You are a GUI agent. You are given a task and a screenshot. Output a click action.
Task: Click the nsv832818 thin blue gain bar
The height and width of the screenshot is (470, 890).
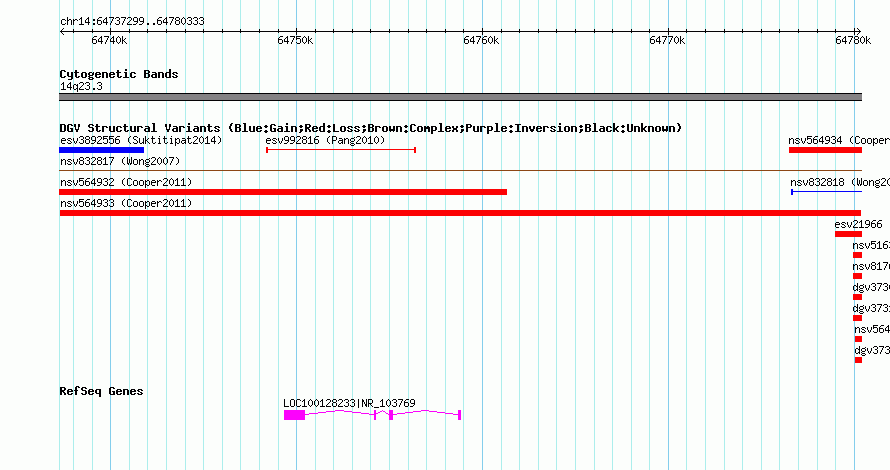pyautogui.click(x=826, y=192)
